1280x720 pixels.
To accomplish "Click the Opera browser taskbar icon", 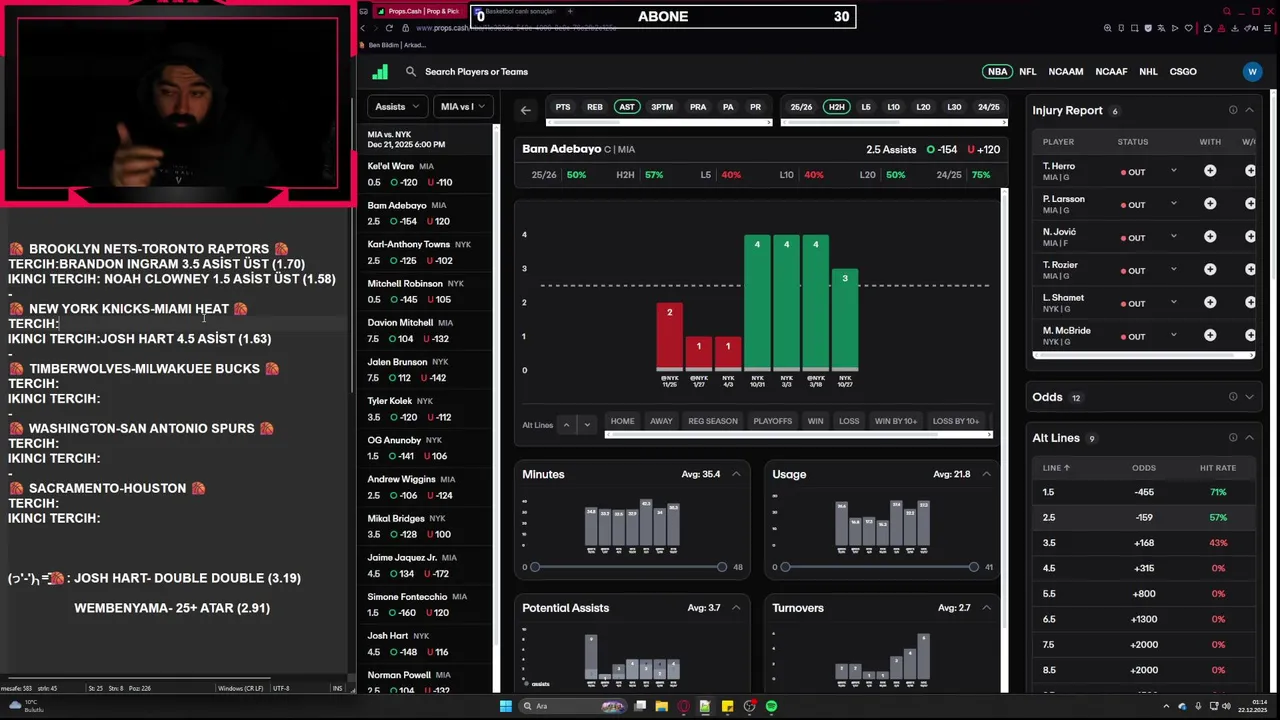I will pyautogui.click(x=684, y=706).
